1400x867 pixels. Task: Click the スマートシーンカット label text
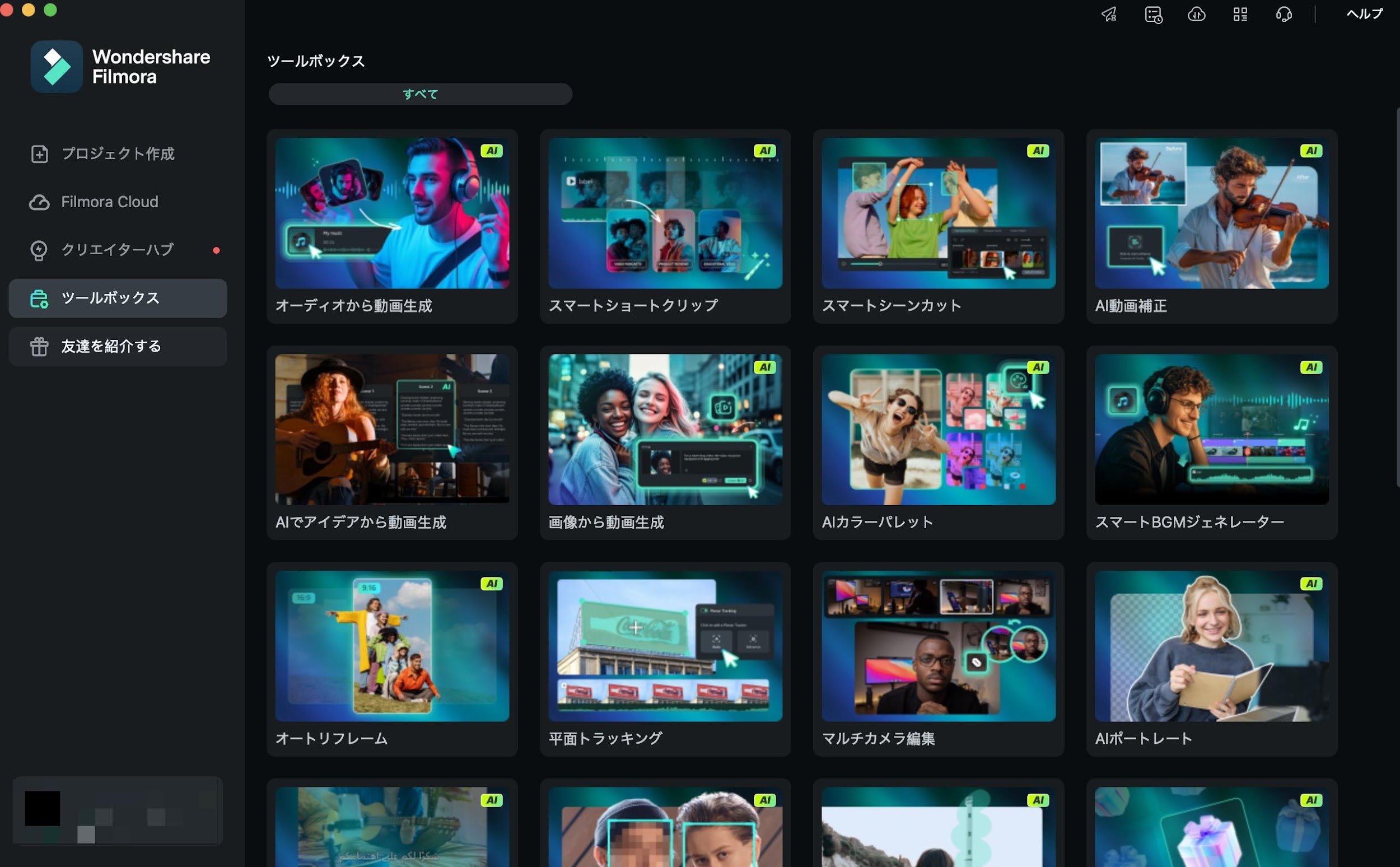892,306
